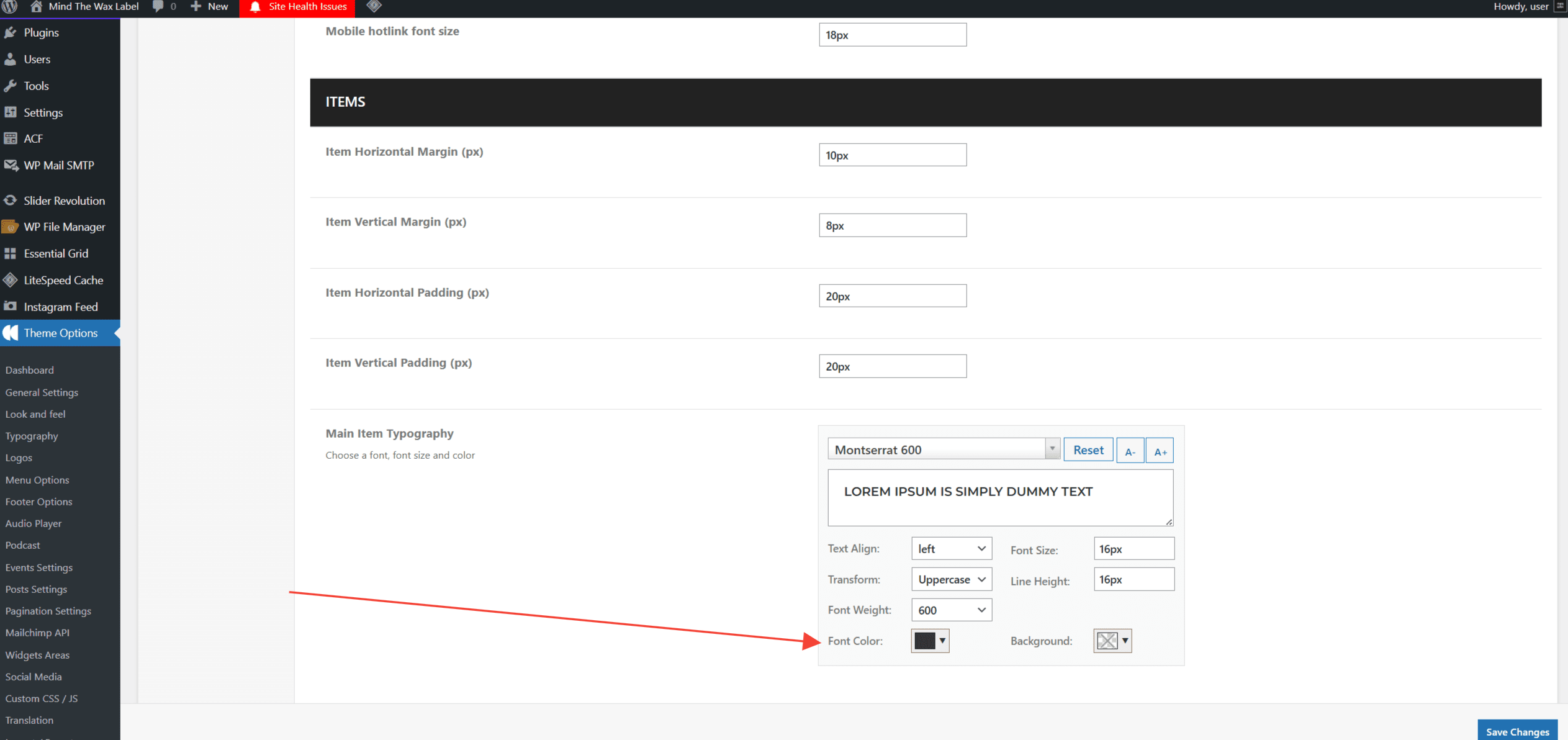The image size is (1568, 740).
Task: Open Instagram Feed camera icon
Action: pos(10,307)
